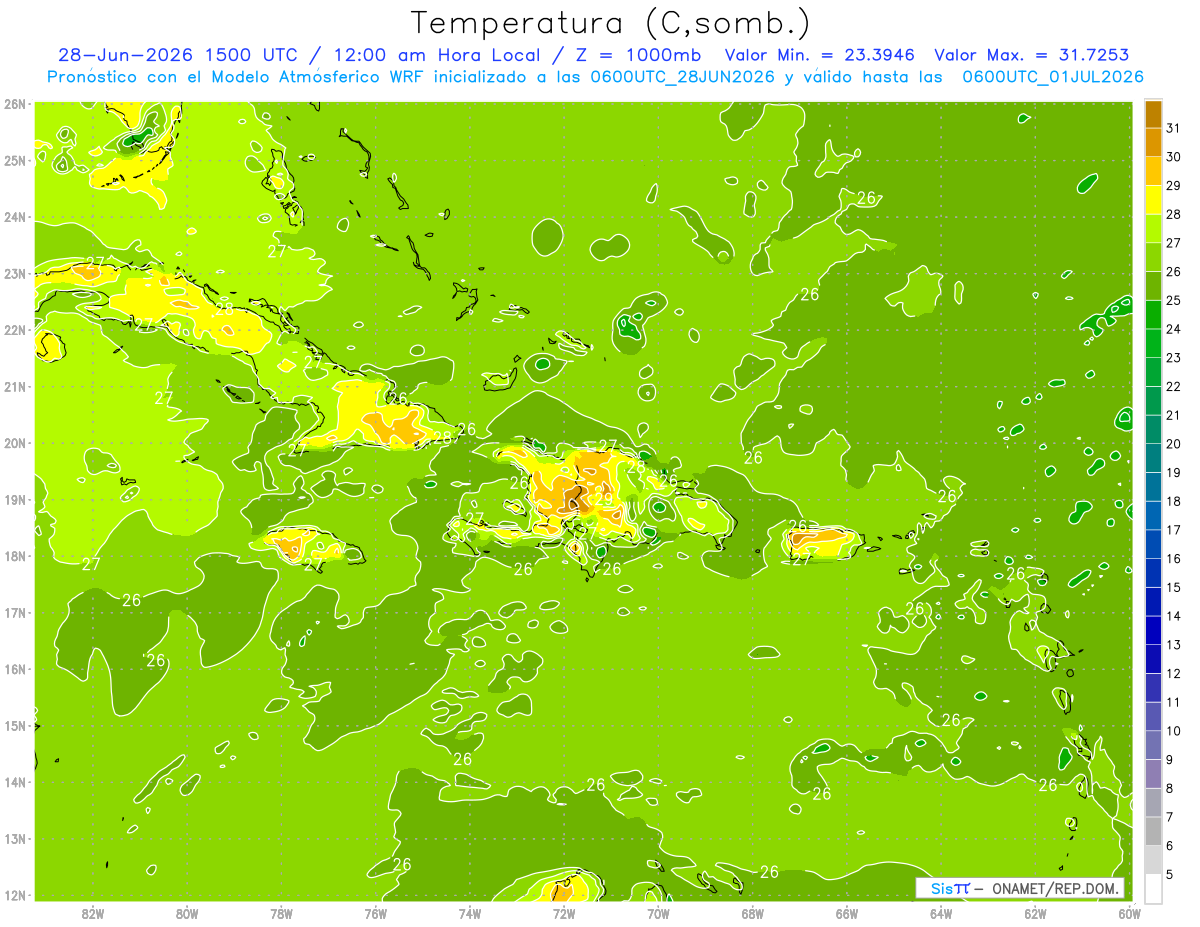
Task: Click the '66W' longitude axis label
Action: 847,913
